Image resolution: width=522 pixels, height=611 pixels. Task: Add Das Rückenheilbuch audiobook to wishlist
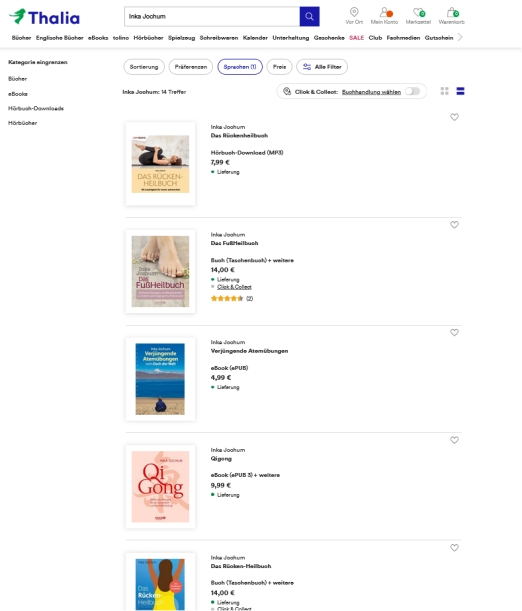coord(454,117)
